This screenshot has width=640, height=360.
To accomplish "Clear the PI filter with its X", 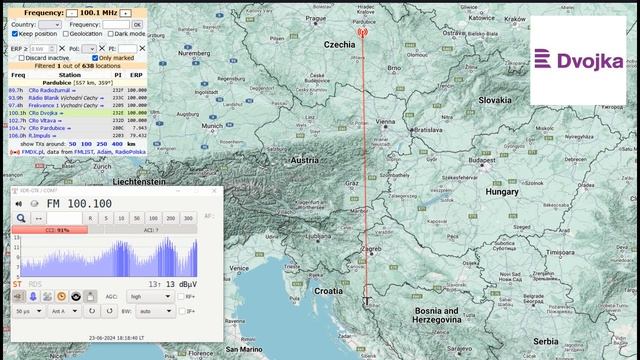I will pos(142,49).
